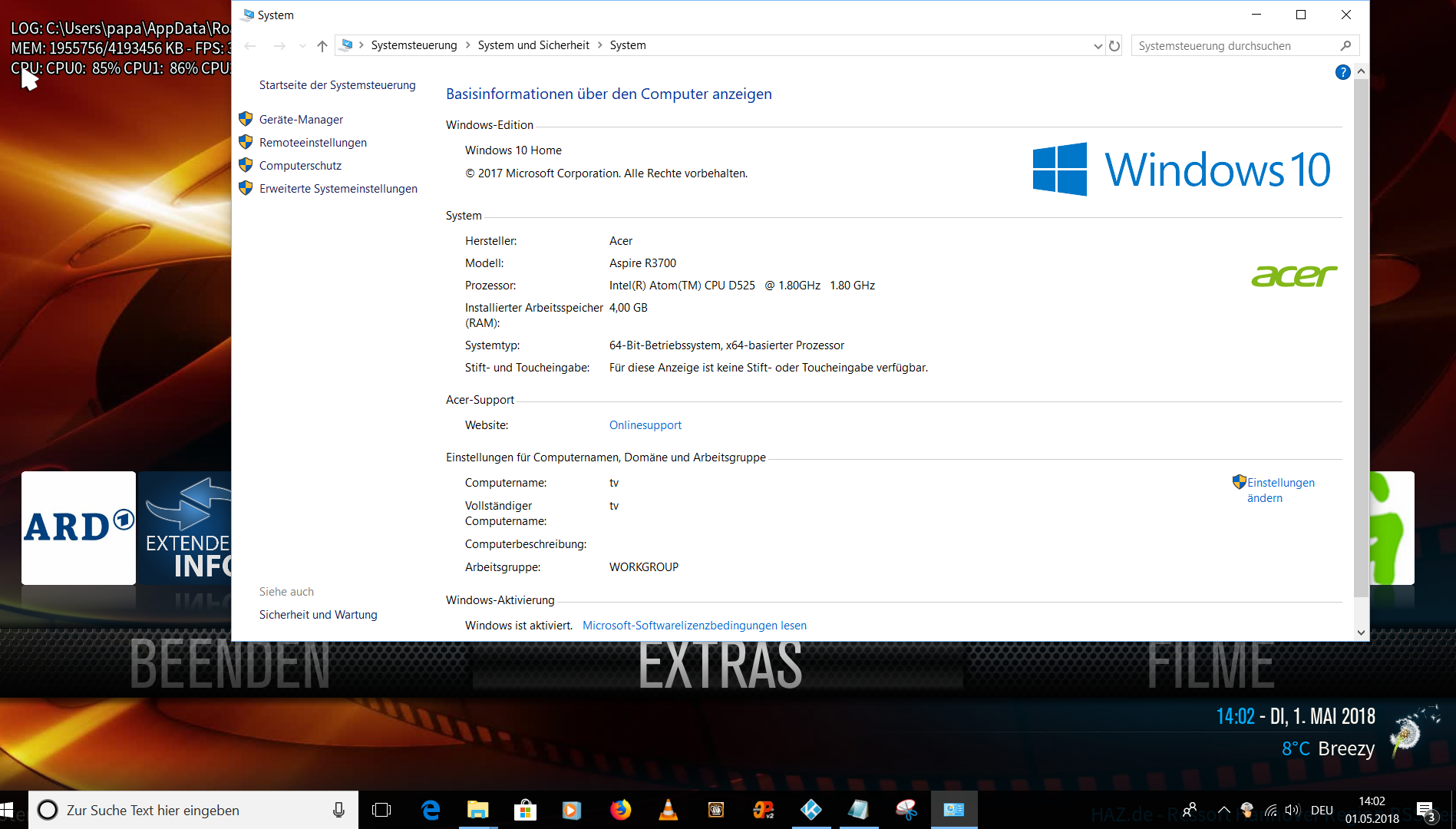
Task: Open Kodi from the taskbar
Action: [811, 810]
